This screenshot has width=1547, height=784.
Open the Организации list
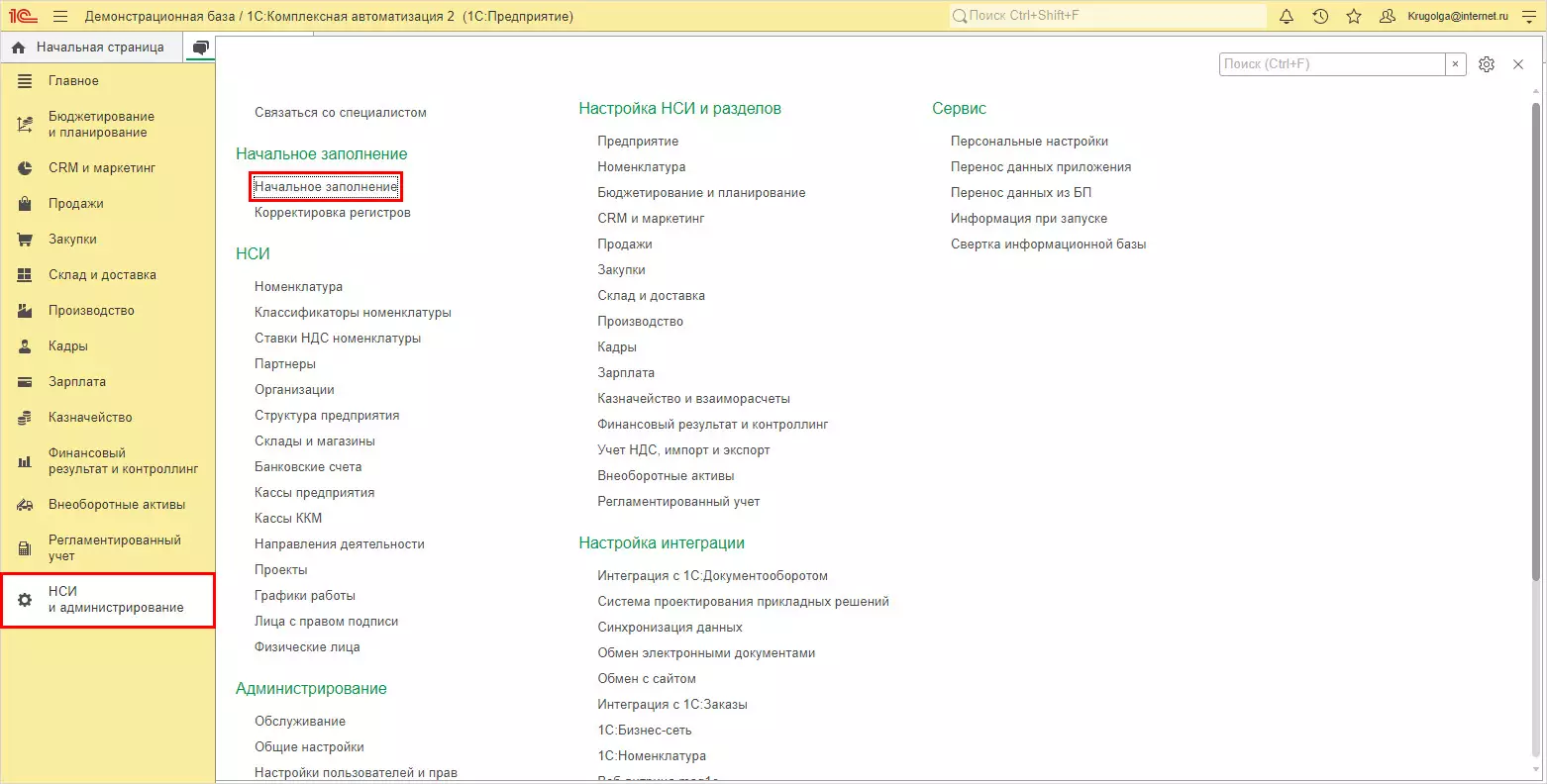coord(294,390)
